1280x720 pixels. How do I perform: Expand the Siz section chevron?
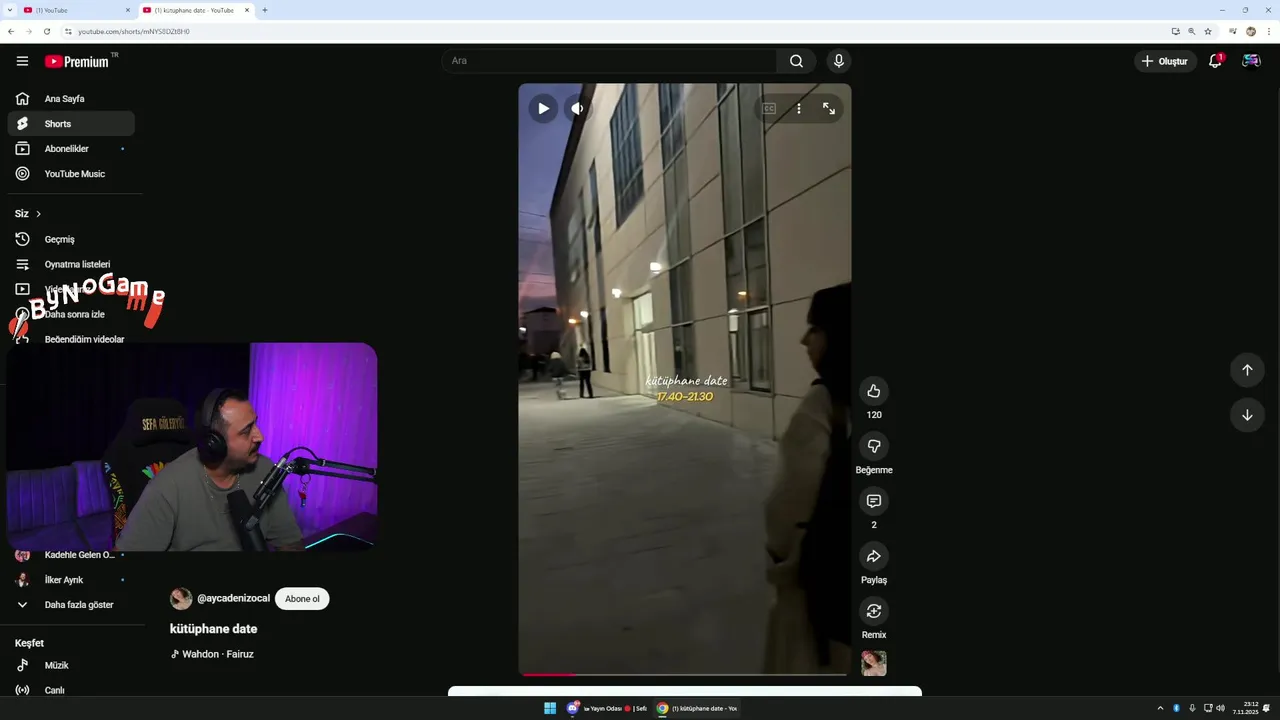tap(38, 214)
